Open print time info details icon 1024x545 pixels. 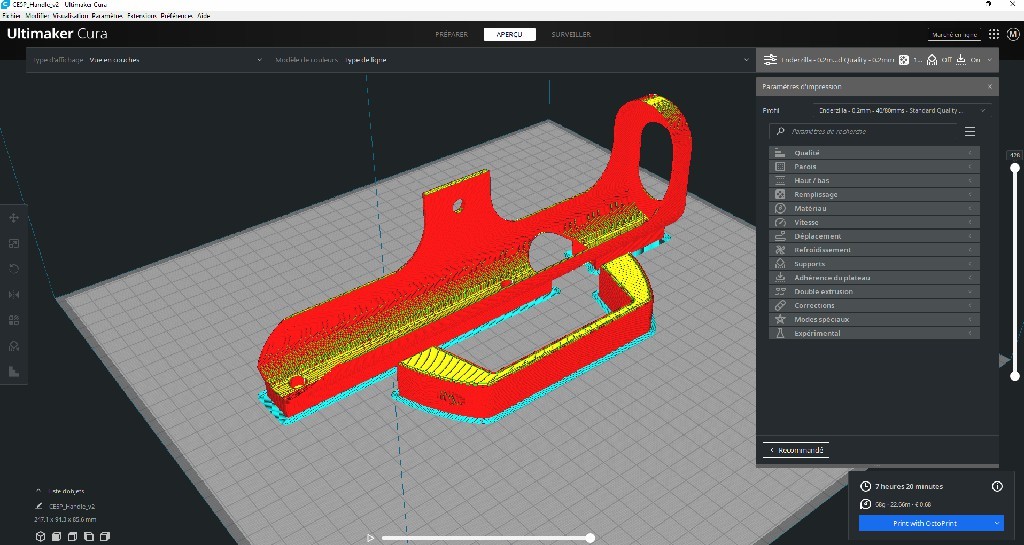coord(996,487)
